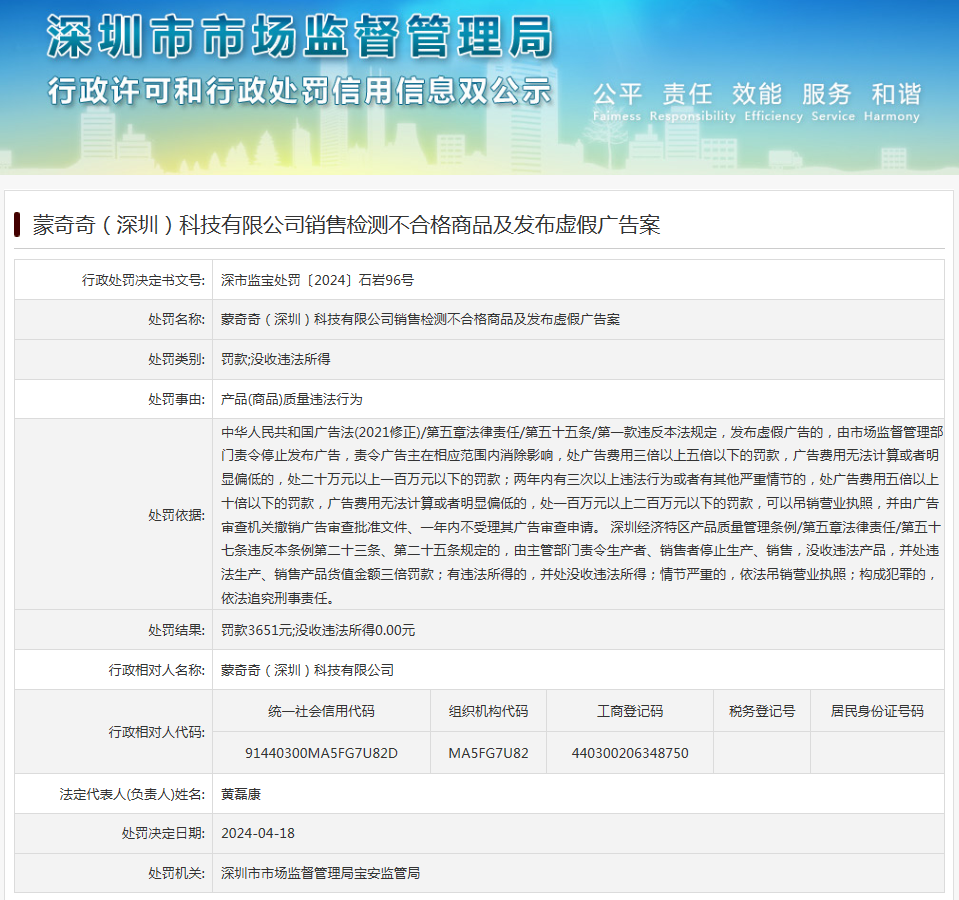Click the 处罚类别 label

tap(177, 359)
